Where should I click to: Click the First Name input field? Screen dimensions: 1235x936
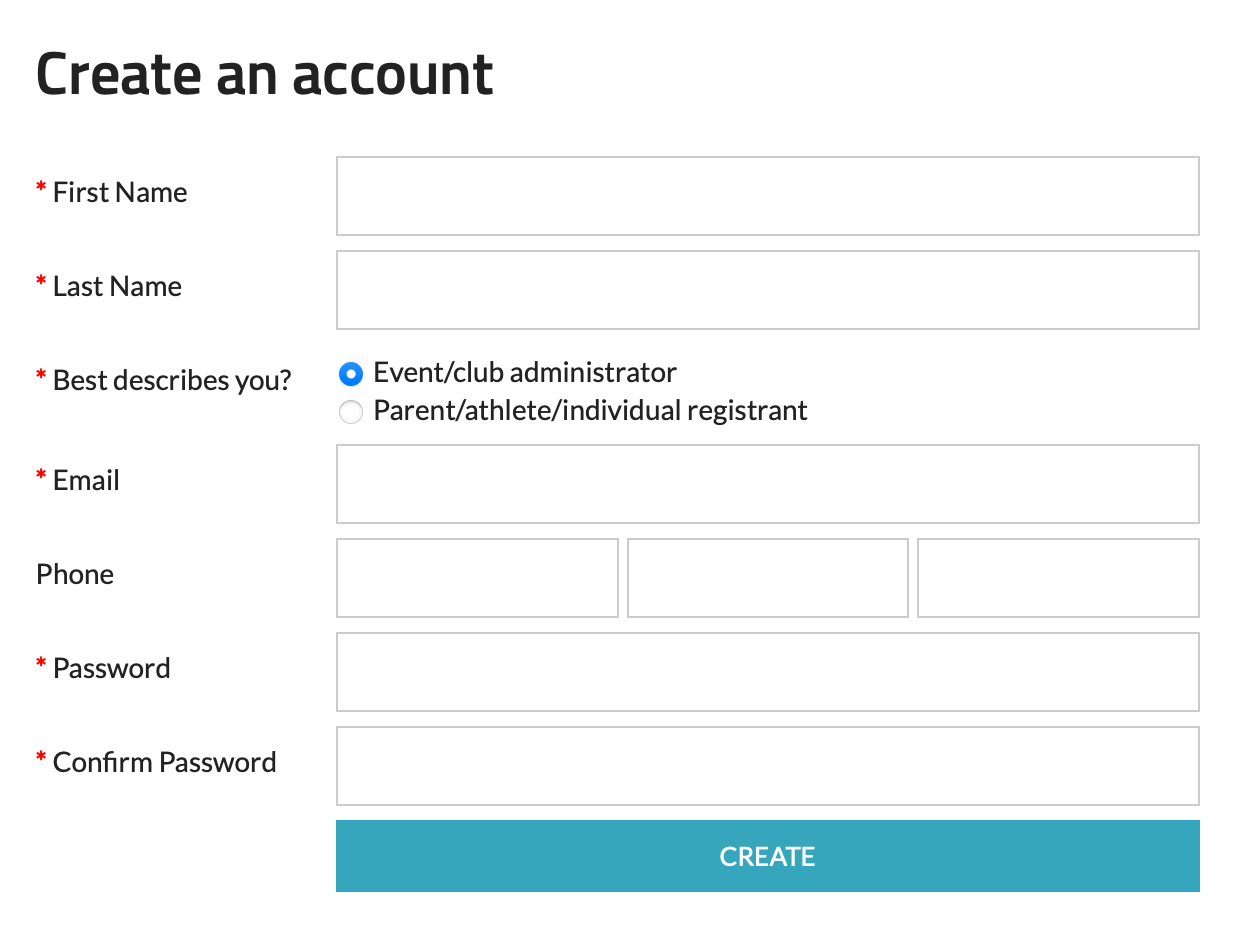(x=767, y=196)
